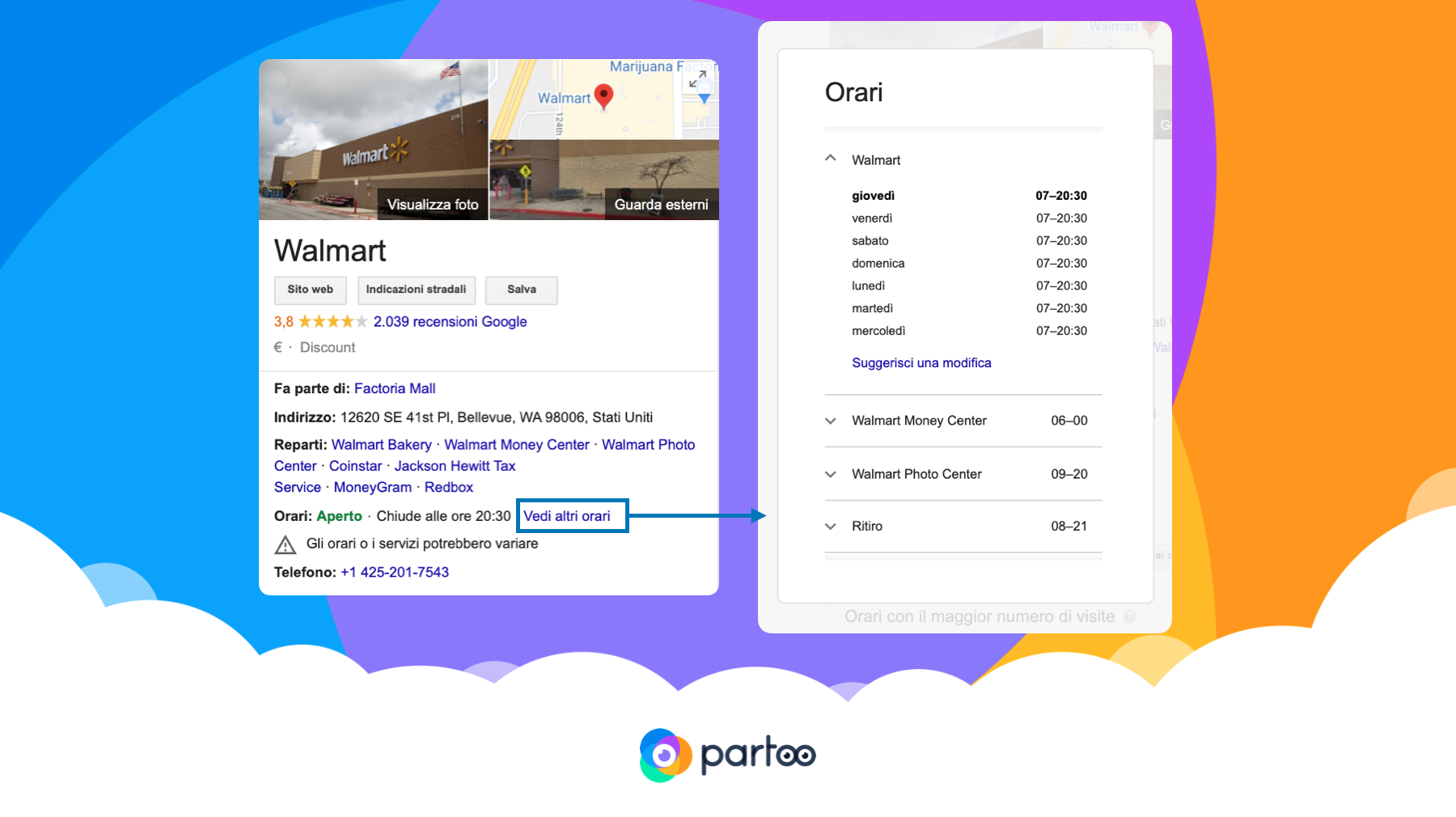Screen dimensions: 1456x817
Task: Select the domenica hours row
Action: click(969, 264)
